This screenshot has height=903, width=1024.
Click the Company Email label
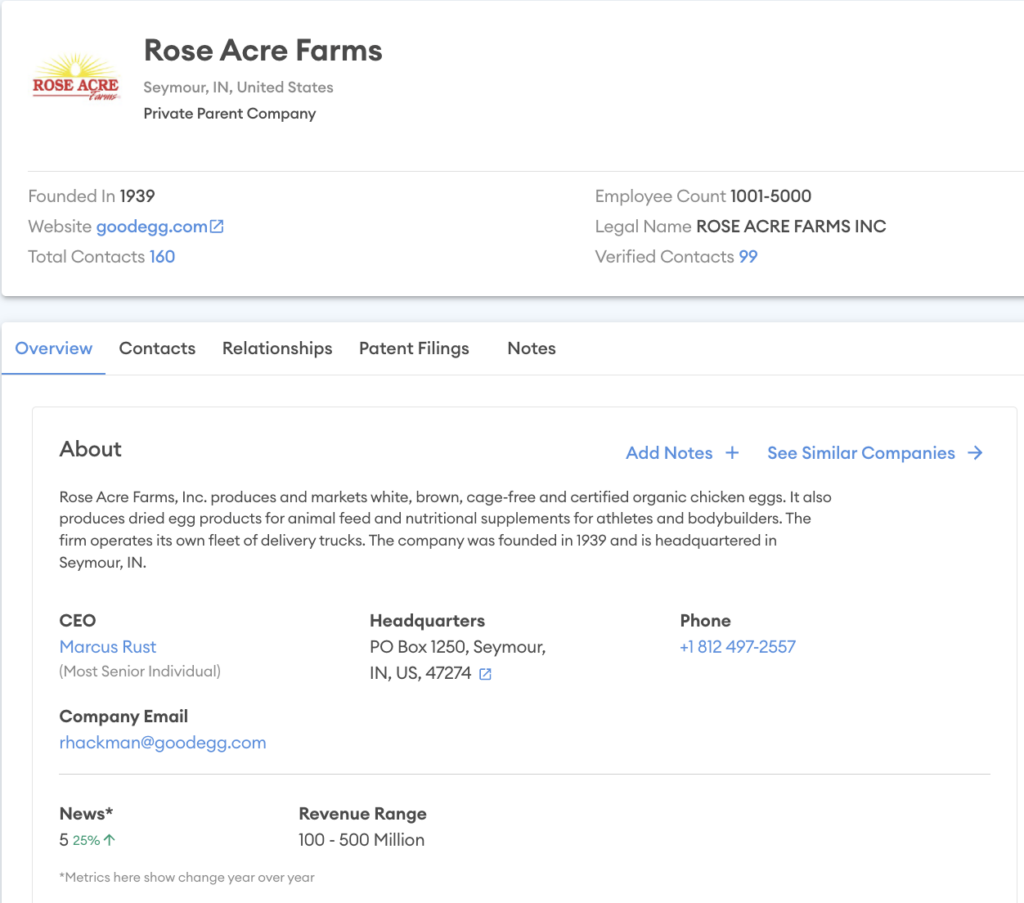123,717
